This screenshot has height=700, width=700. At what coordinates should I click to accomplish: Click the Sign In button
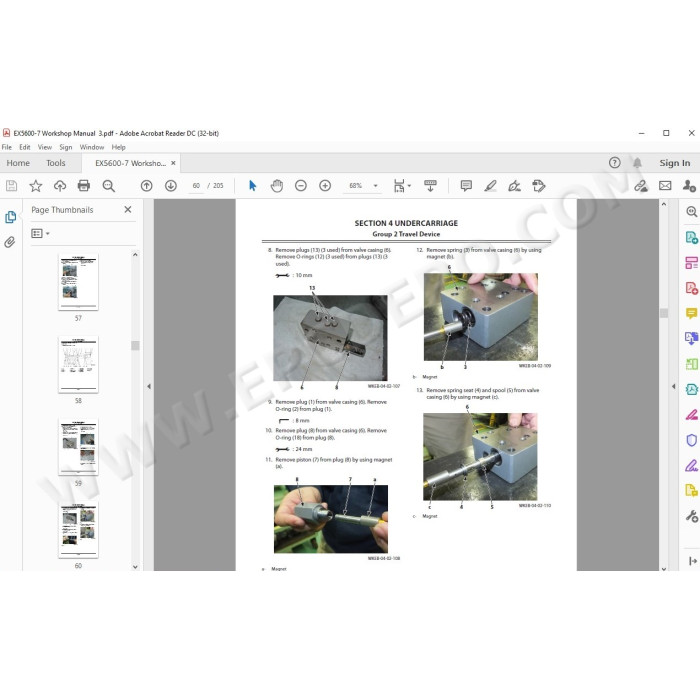point(675,163)
